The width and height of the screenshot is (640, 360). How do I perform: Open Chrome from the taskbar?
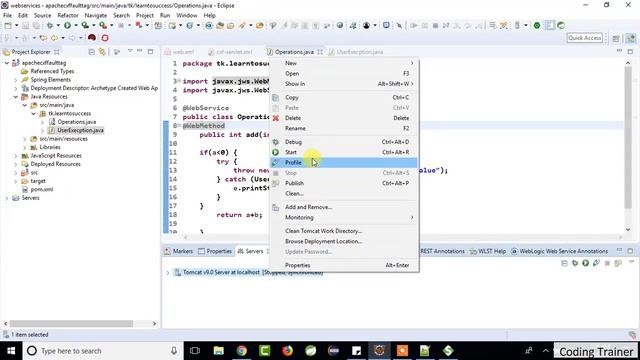tap(242, 351)
